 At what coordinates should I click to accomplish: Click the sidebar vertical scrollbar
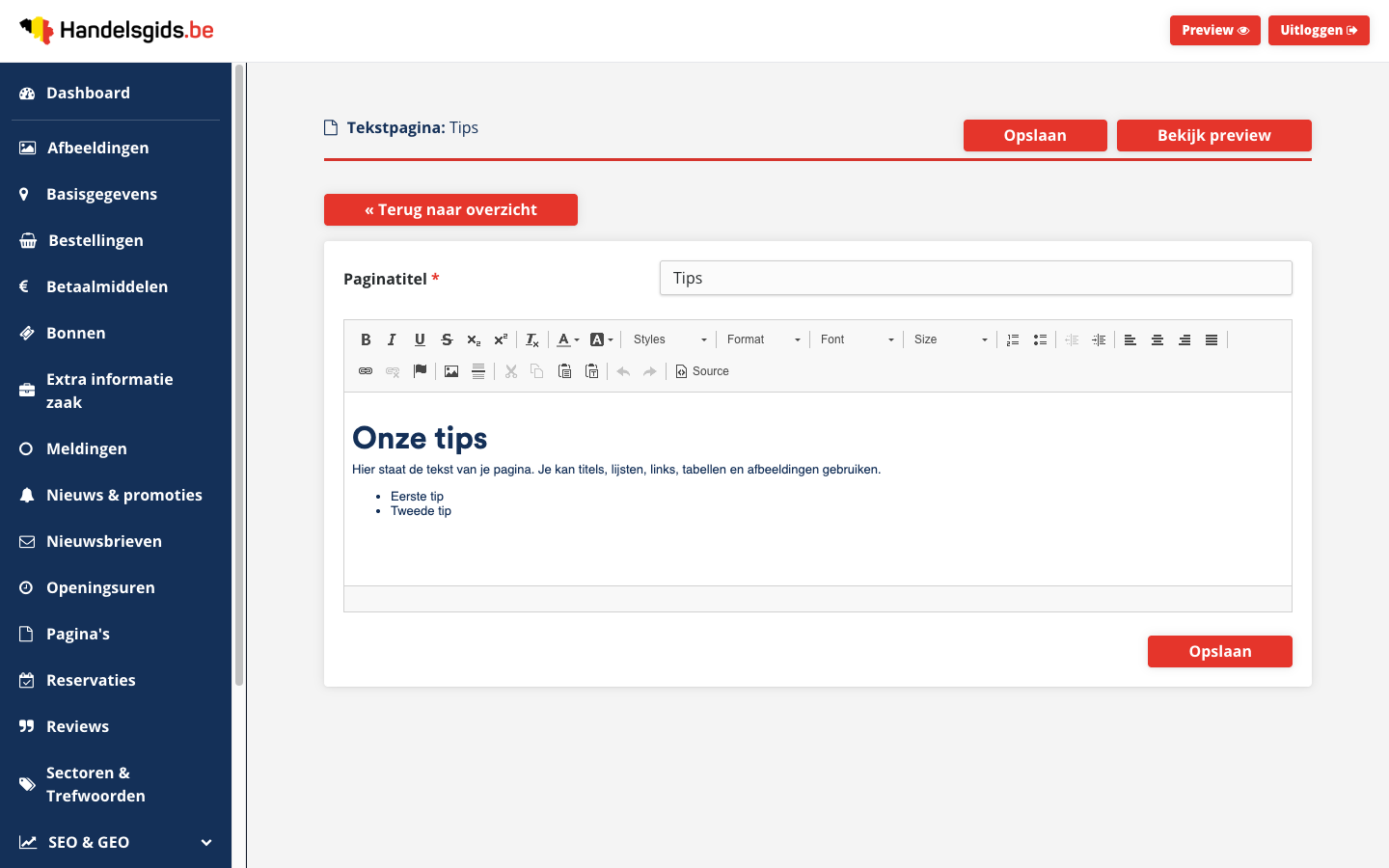click(x=239, y=376)
